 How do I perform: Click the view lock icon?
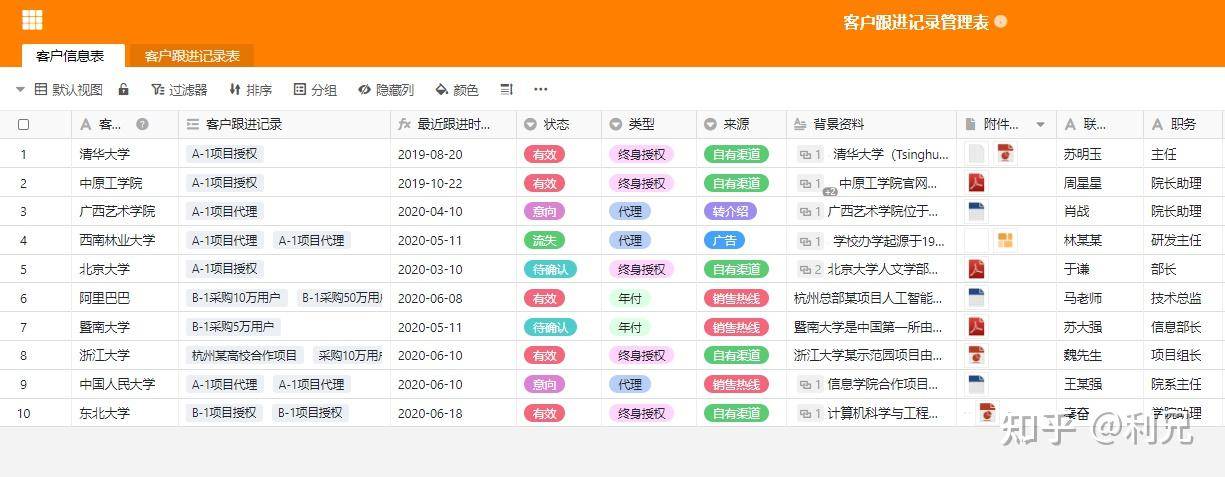tap(124, 89)
